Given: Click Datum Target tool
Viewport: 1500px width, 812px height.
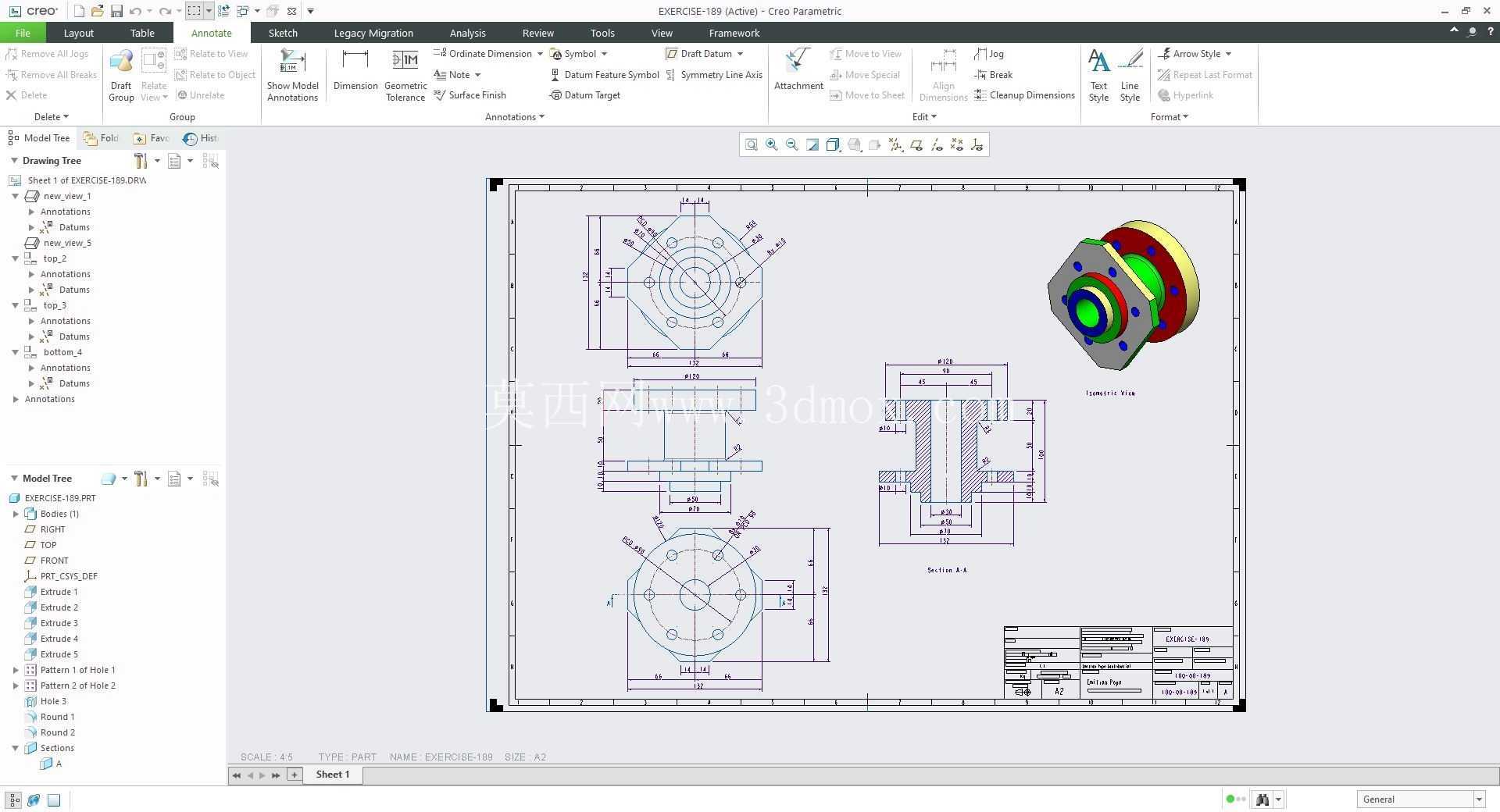Looking at the screenshot, I should tap(585, 95).
